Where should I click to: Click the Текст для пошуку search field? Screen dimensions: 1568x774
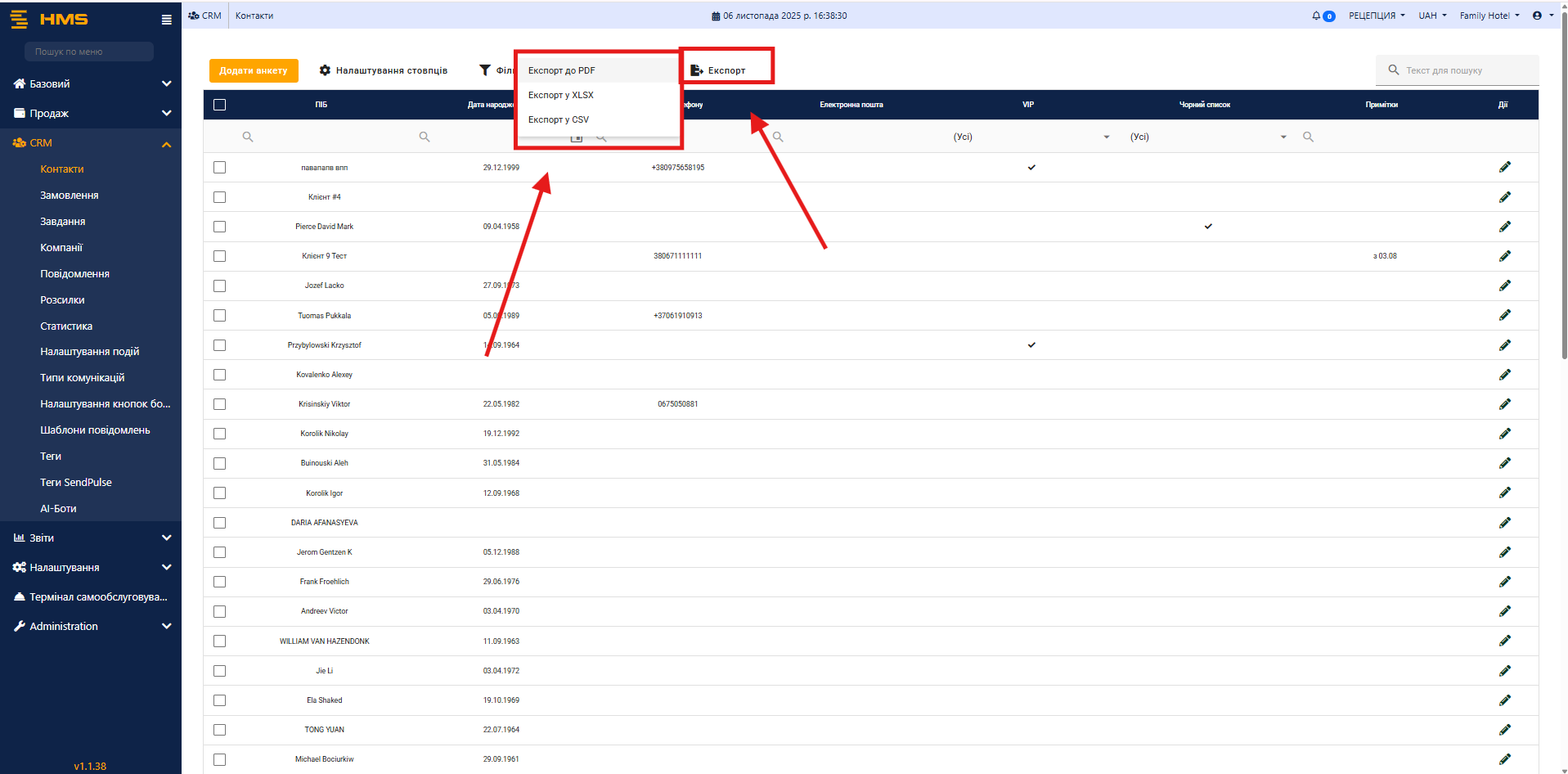(1464, 70)
